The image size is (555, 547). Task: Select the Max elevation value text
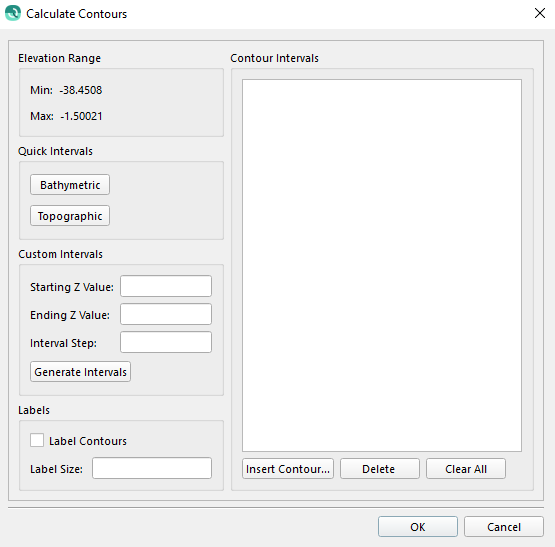point(81,116)
